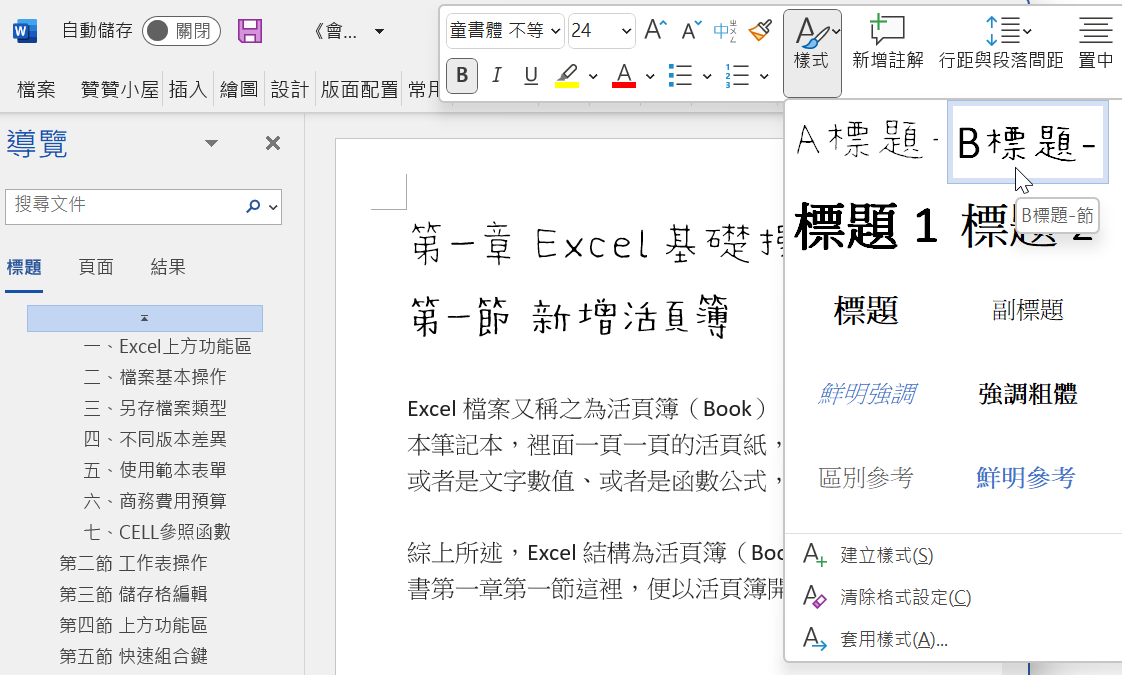This screenshot has width=1122, height=675.
Task: Click the numbered list icon
Action: [x=737, y=75]
